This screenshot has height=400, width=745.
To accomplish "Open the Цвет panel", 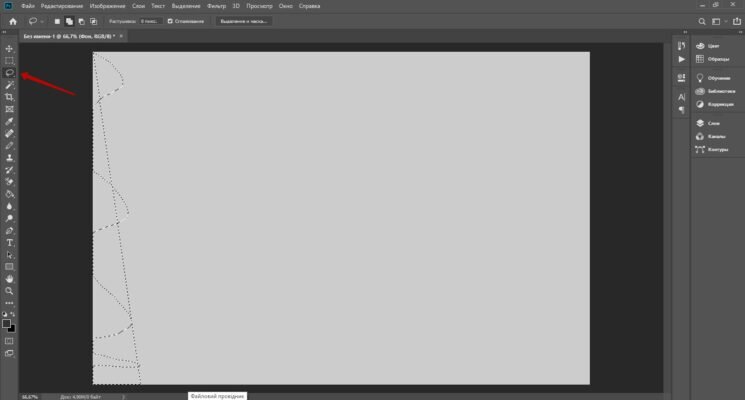I will pos(708,46).
